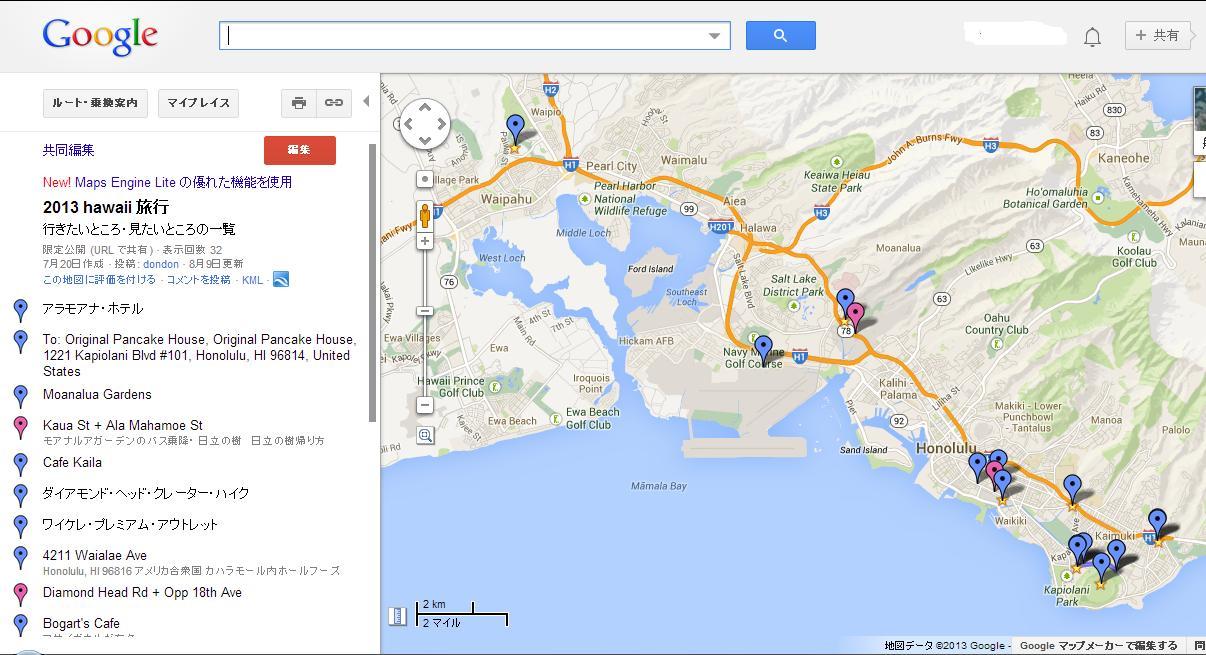Viewport: 1206px width, 655px height.
Task: Open the ルート・乗換案内 directions tab
Action: (95, 102)
